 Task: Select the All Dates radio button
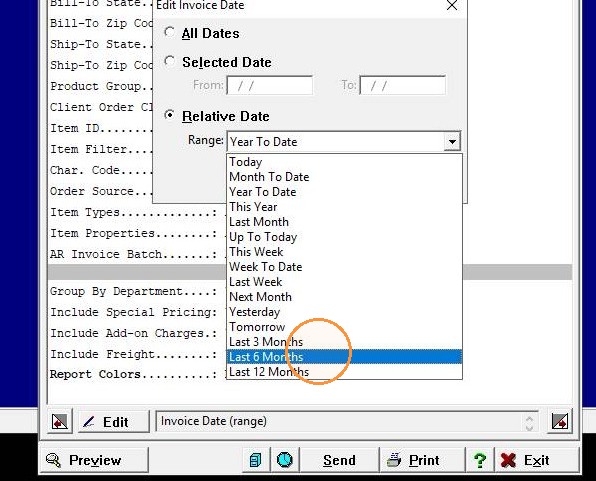point(170,32)
